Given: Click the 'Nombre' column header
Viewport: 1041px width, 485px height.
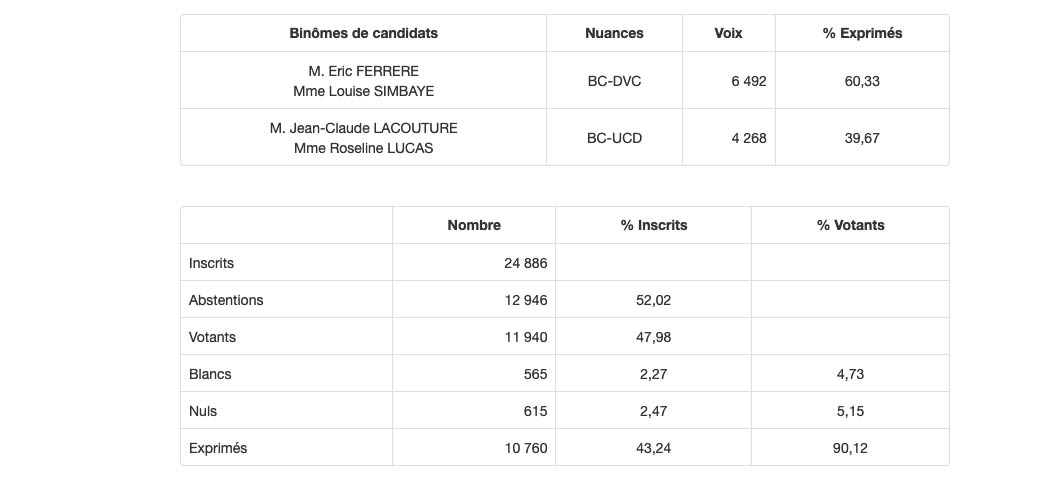Looking at the screenshot, I should point(474,225).
